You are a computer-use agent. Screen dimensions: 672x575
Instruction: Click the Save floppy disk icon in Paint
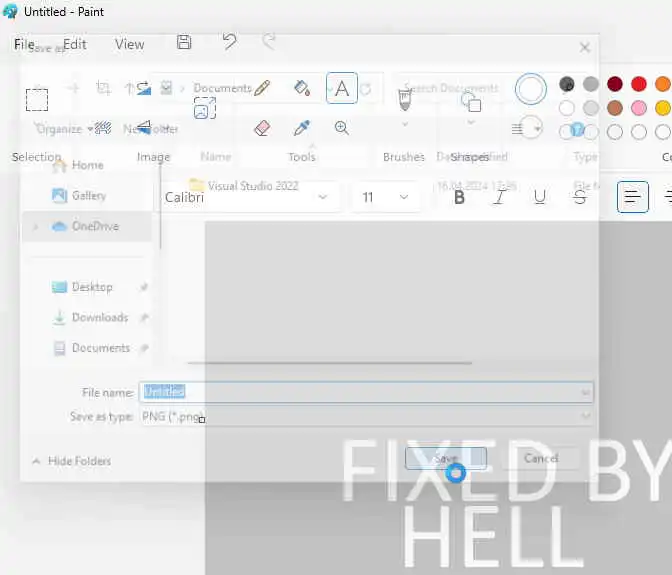(184, 42)
